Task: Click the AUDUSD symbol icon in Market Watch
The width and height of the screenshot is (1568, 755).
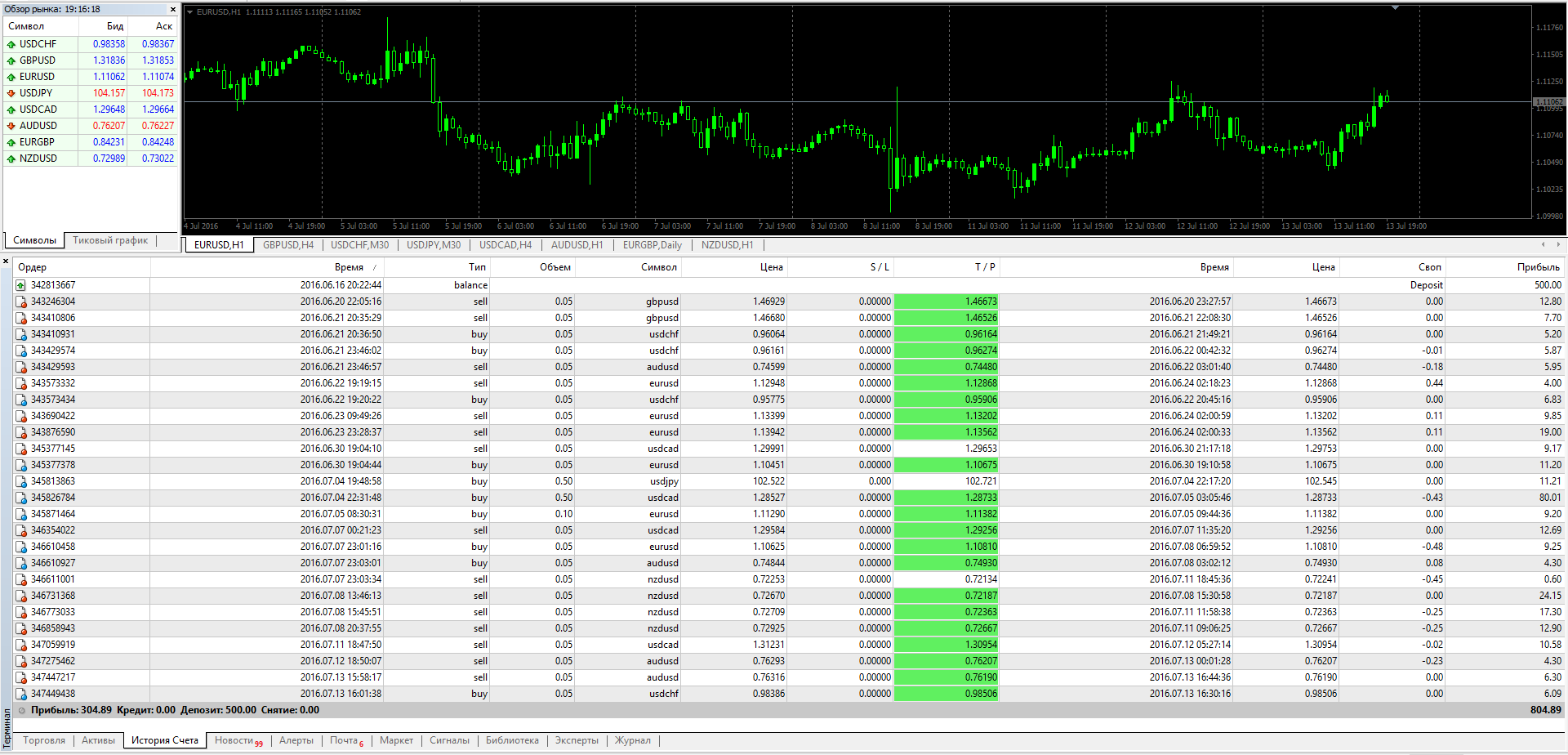Action: coord(11,126)
